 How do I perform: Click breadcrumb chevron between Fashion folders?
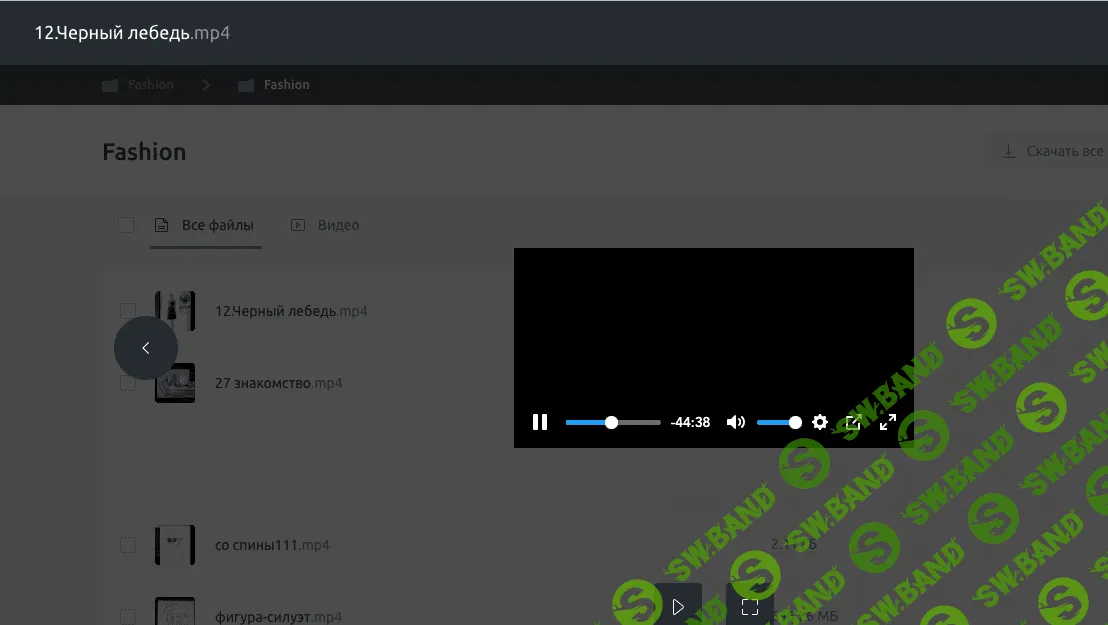point(206,85)
